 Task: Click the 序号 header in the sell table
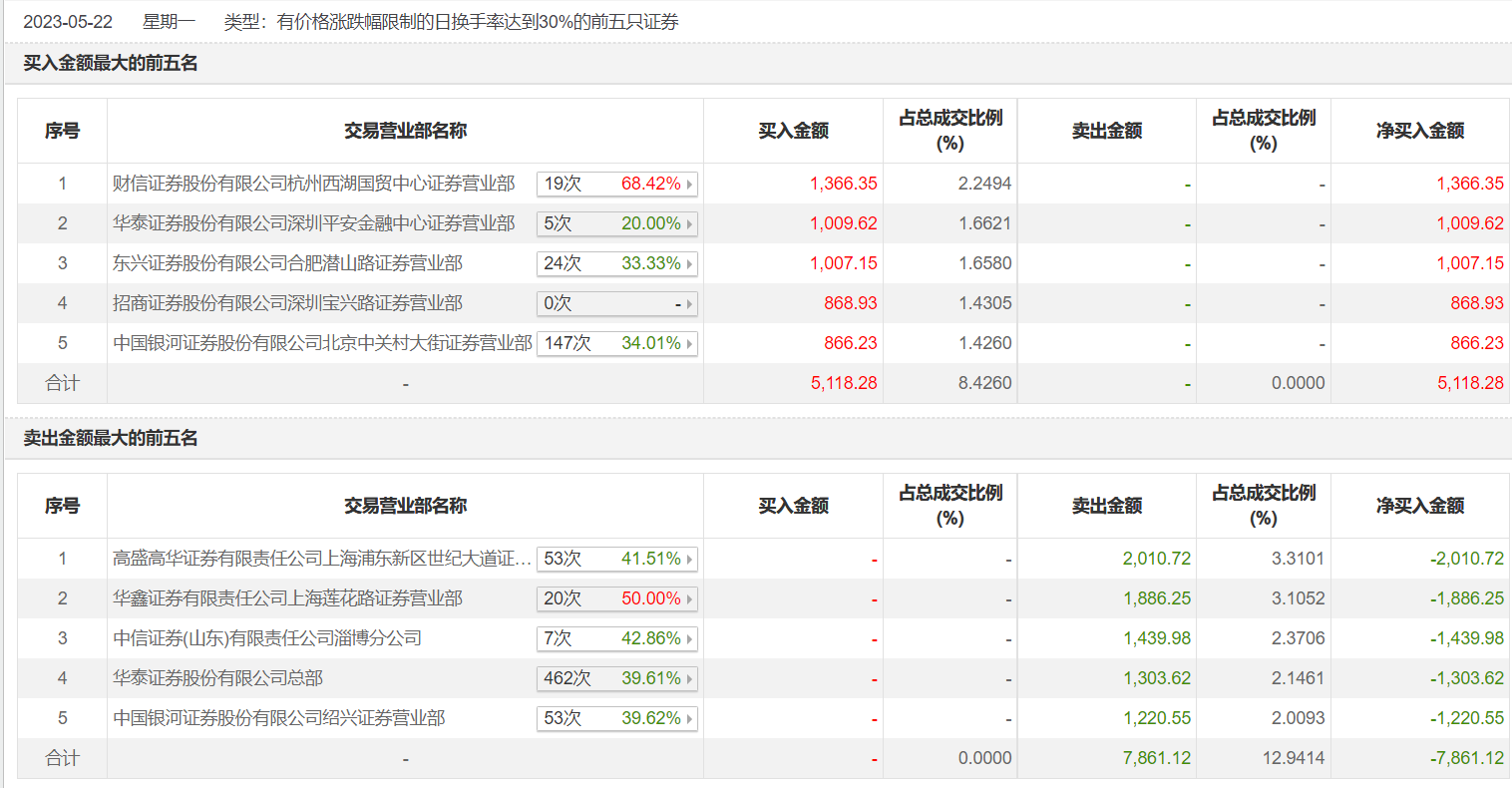[62, 506]
